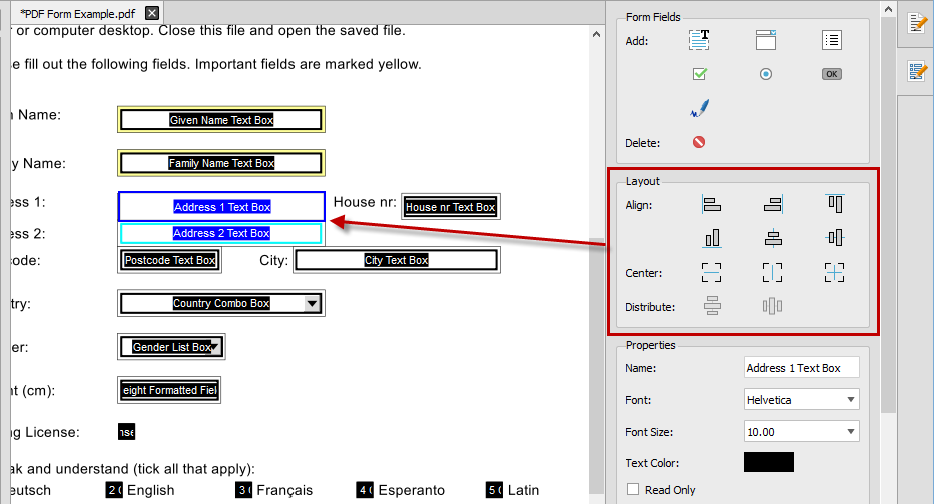Switch to PDF Form Example.pdf tab
This screenshot has width=934, height=504.
click(77, 13)
